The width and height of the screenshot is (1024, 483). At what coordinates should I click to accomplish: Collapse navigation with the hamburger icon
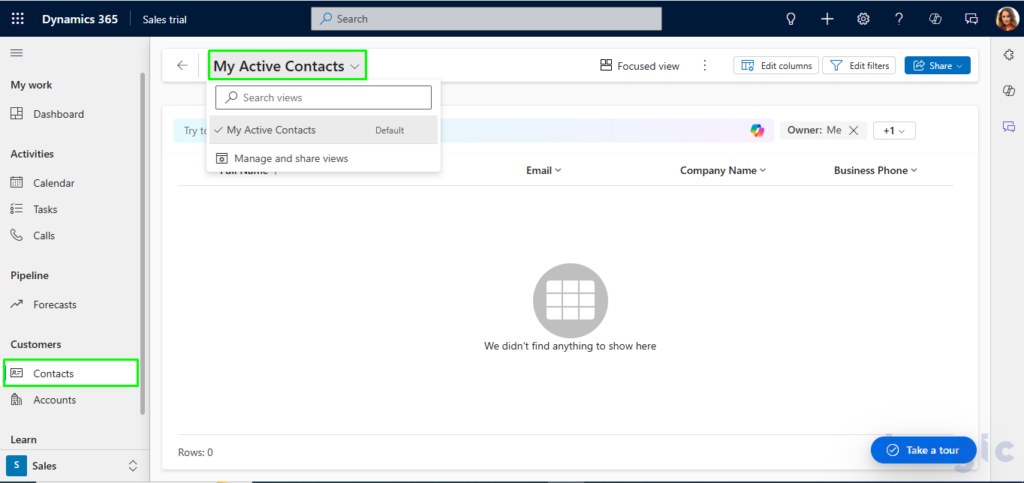(x=17, y=52)
